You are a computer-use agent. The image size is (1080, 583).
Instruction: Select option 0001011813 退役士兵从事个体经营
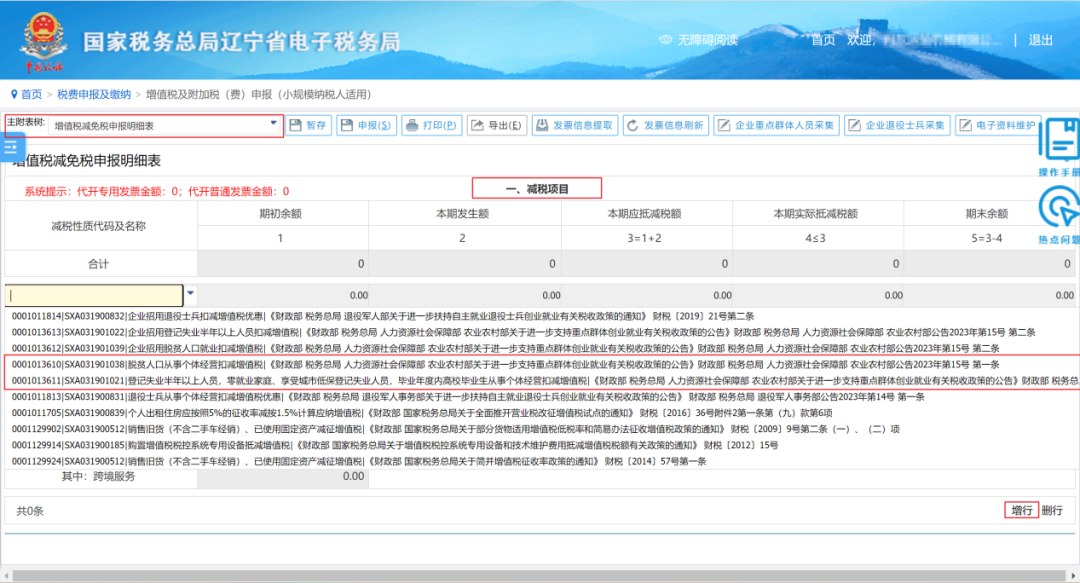468,396
